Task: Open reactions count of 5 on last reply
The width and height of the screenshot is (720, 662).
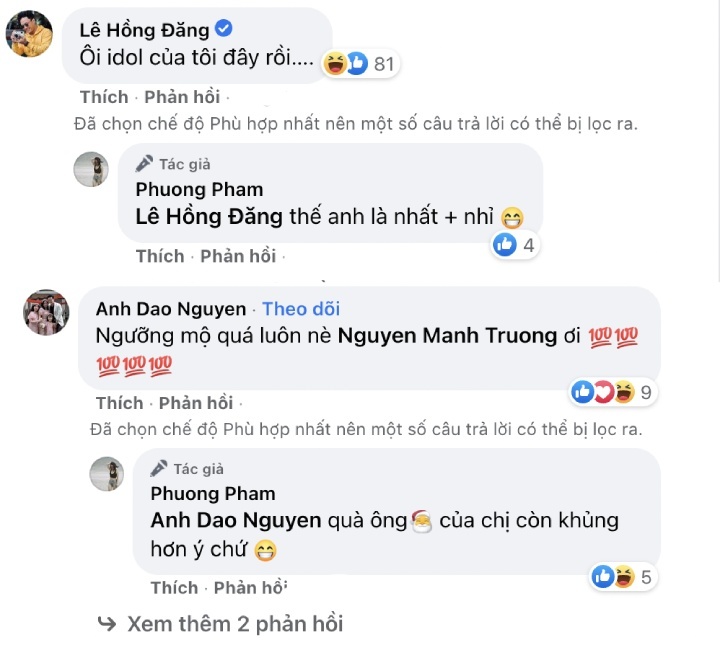Action: (623, 577)
